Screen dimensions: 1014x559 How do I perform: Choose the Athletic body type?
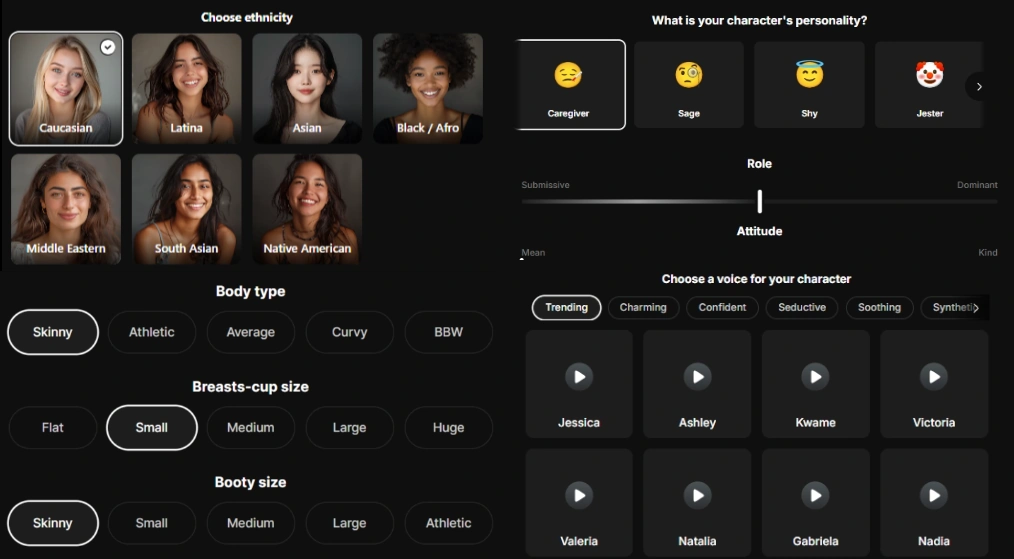152,332
